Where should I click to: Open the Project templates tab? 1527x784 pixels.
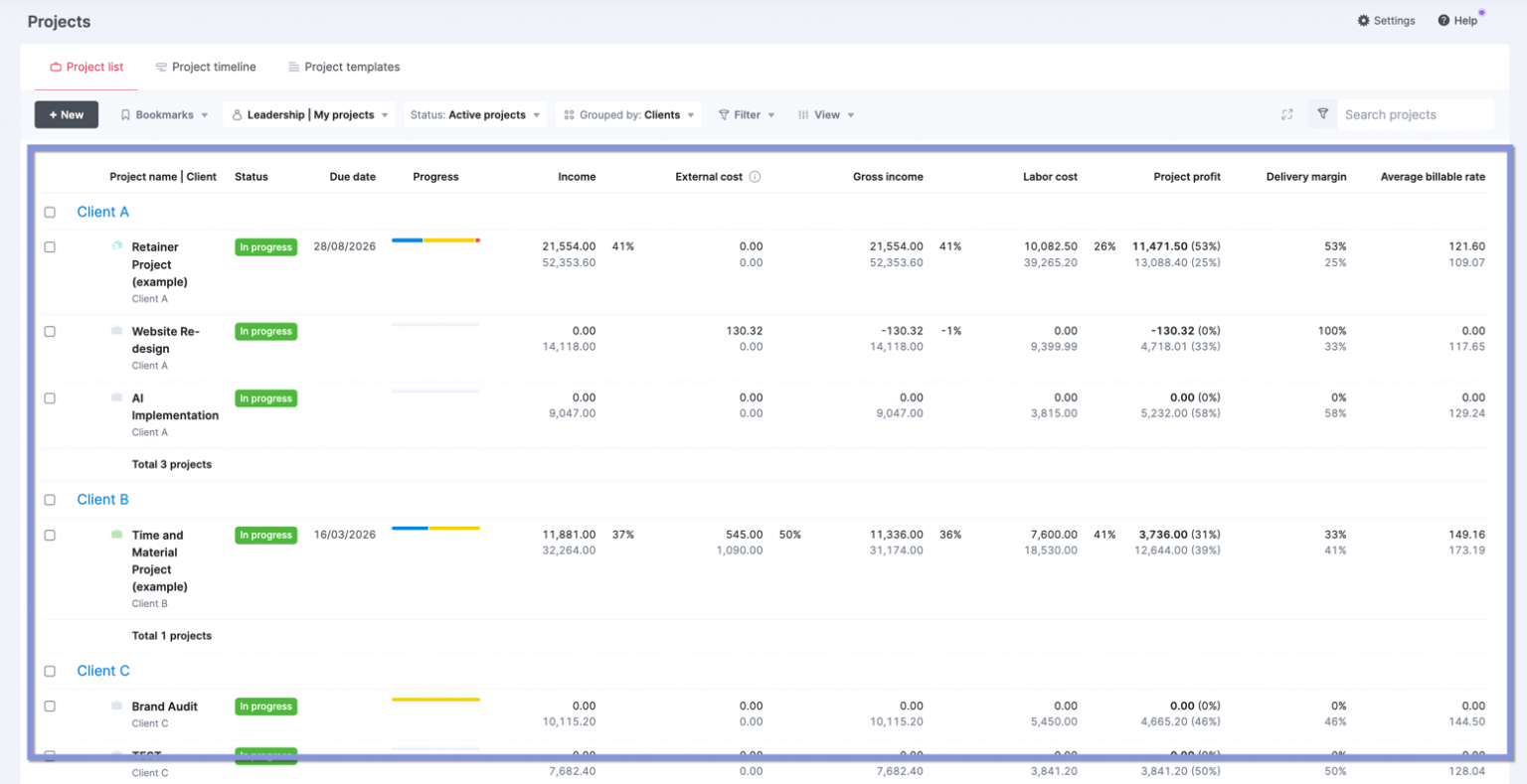343,67
